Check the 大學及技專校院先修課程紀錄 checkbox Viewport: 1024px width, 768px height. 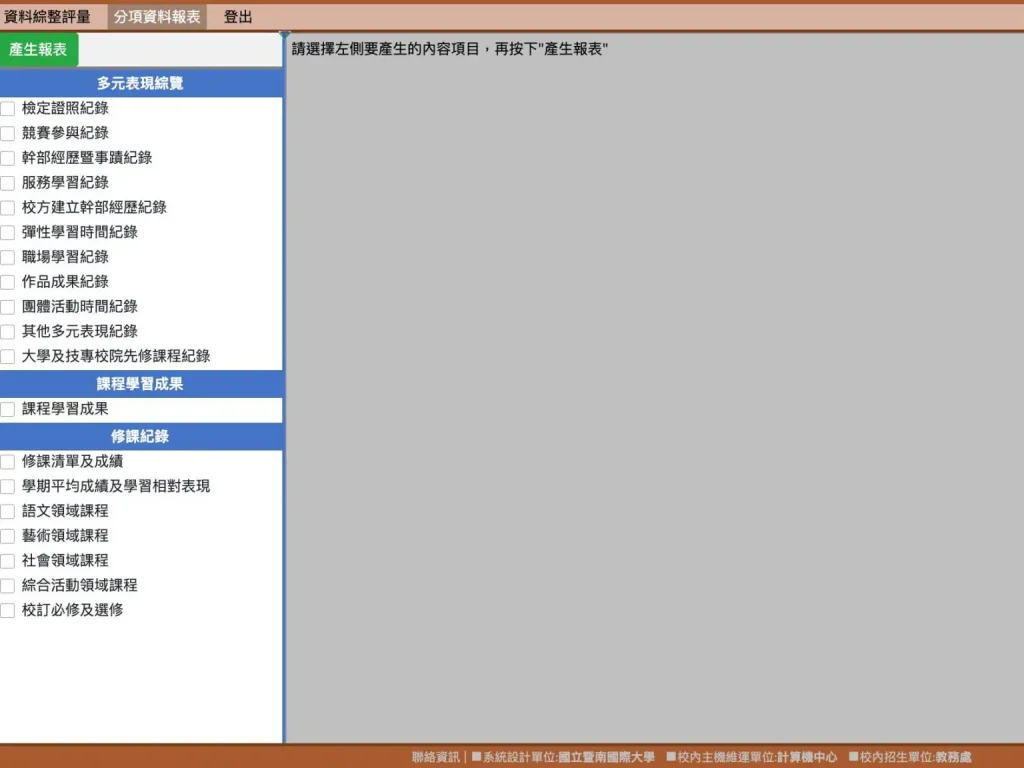[x=8, y=357]
